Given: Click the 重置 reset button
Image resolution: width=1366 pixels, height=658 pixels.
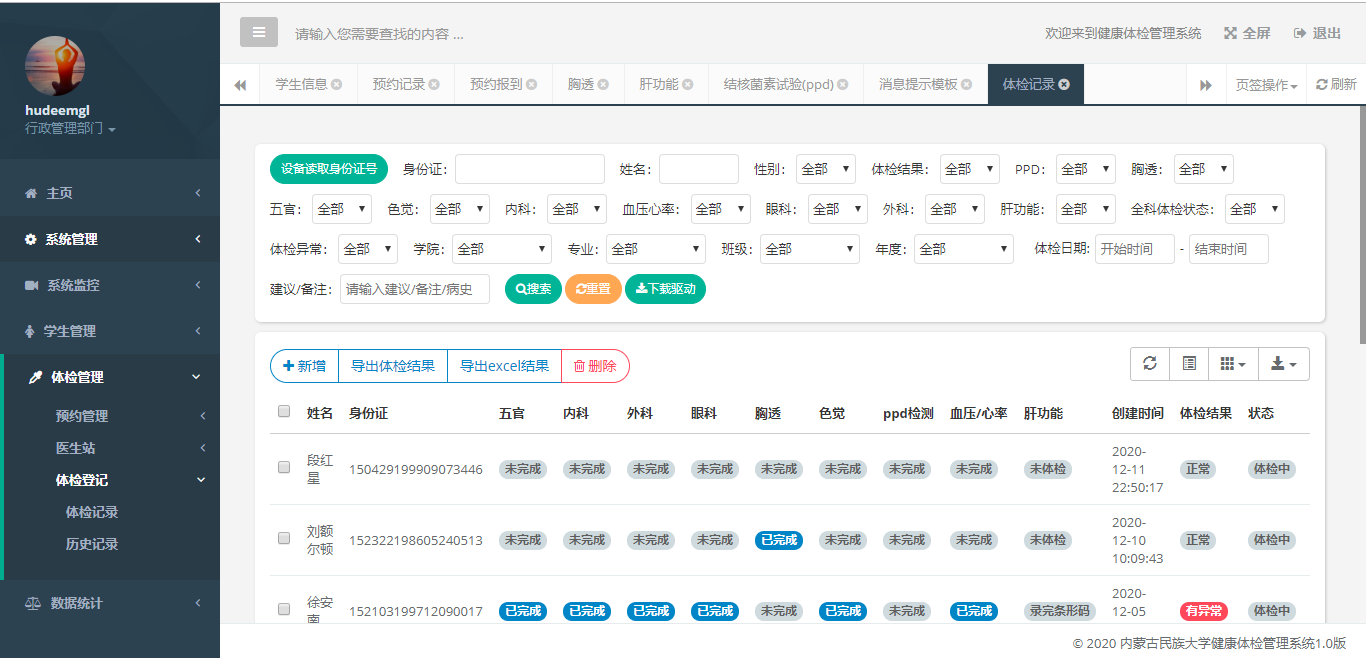Looking at the screenshot, I should pyautogui.click(x=593, y=289).
